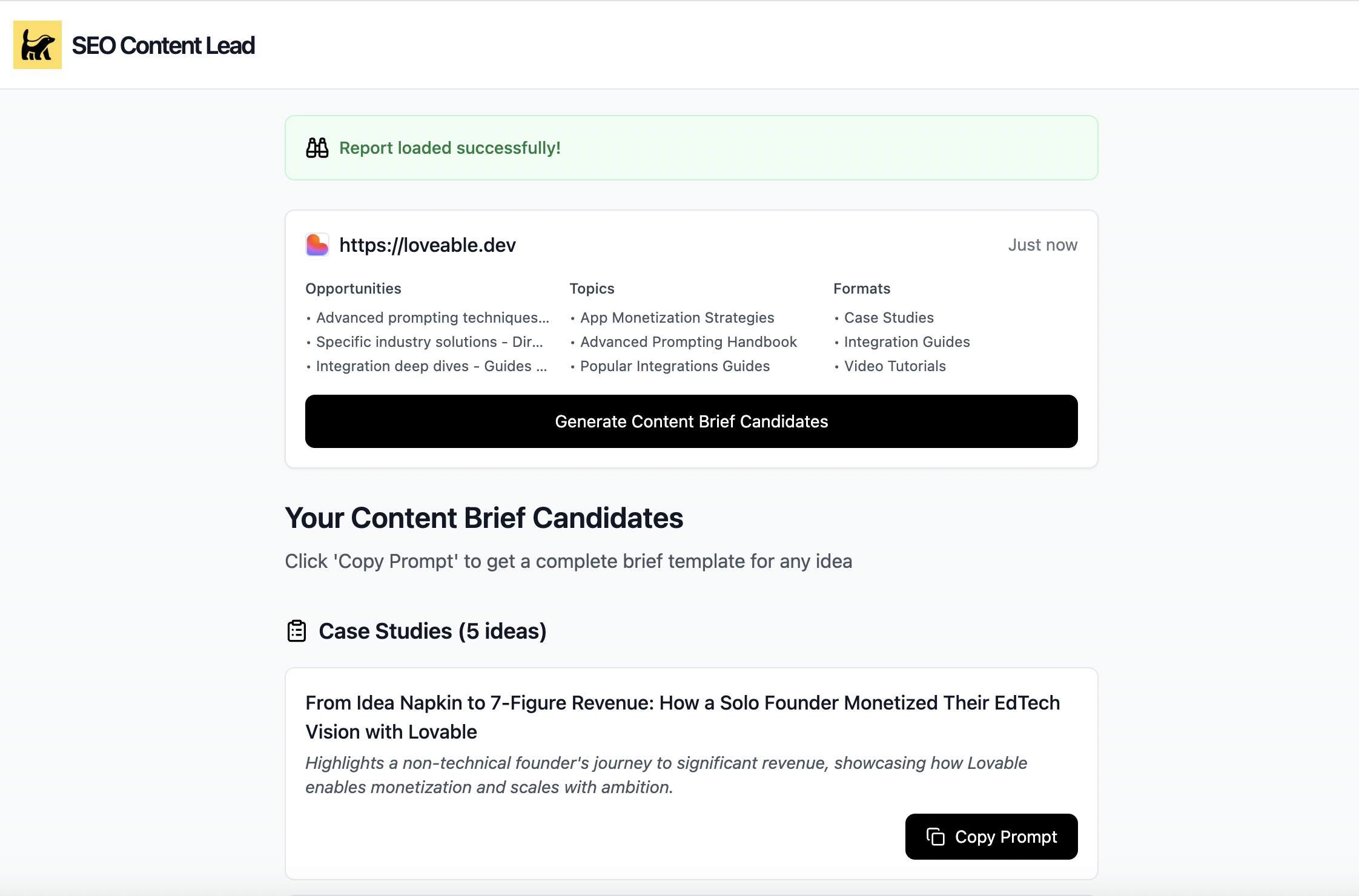The image size is (1359, 896).
Task: Click the binoculars icon in success banner
Action: click(317, 148)
